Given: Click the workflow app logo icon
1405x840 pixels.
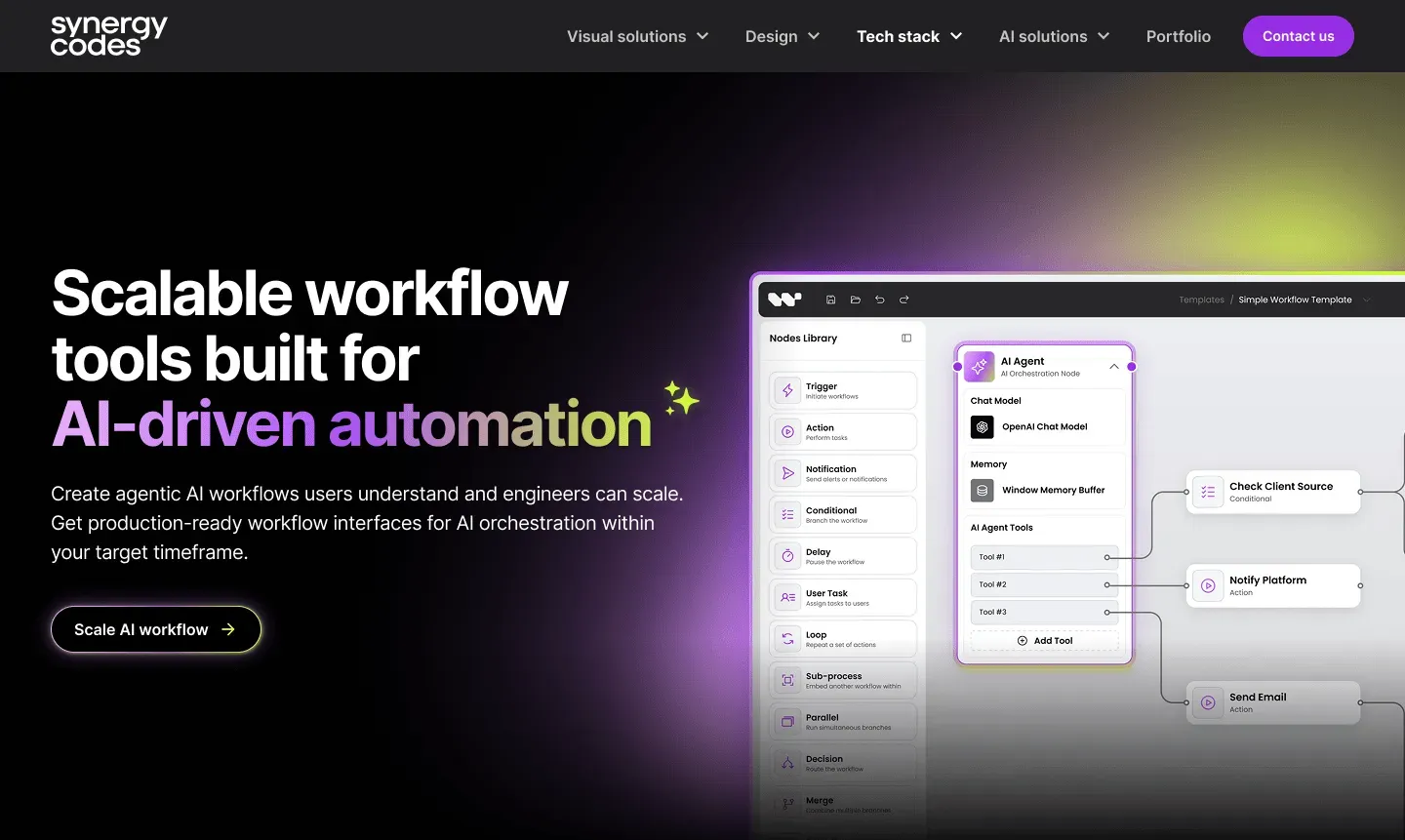Looking at the screenshot, I should [x=784, y=300].
